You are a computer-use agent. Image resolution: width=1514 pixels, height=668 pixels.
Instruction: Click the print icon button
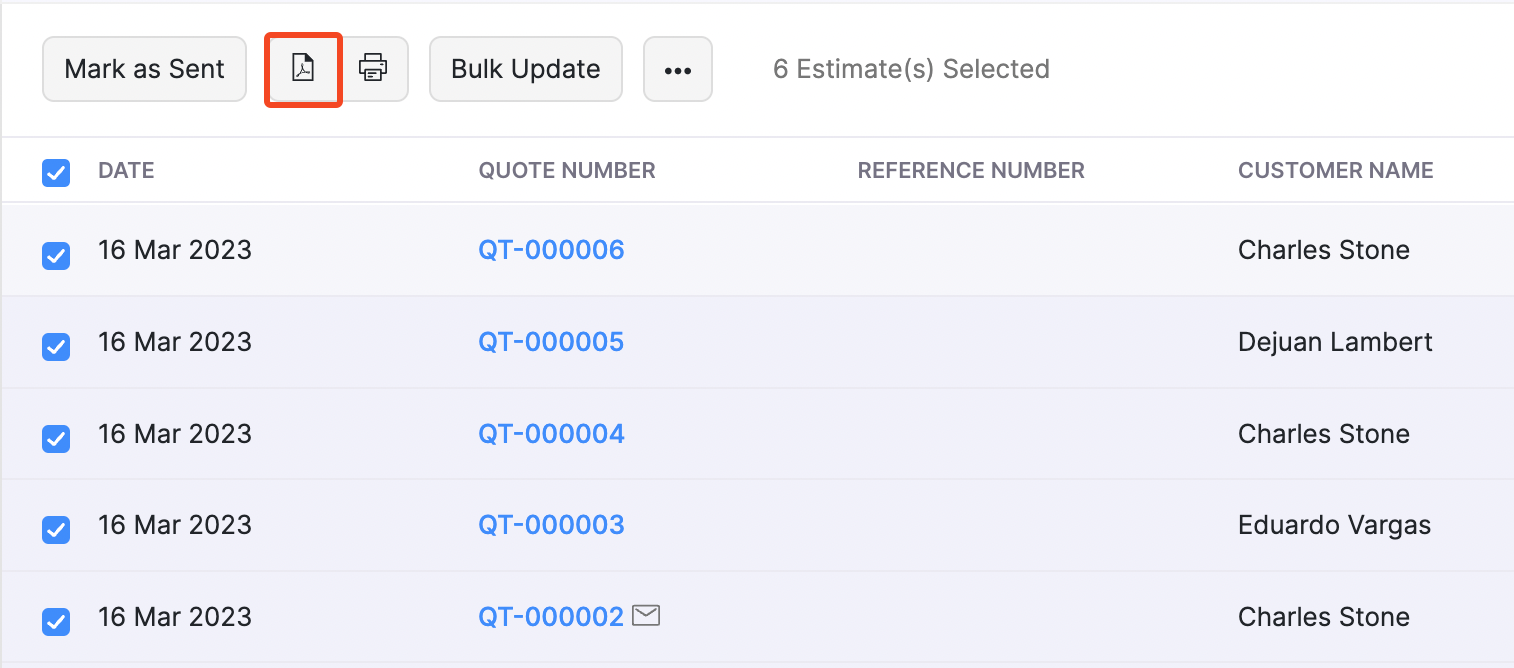pos(374,69)
